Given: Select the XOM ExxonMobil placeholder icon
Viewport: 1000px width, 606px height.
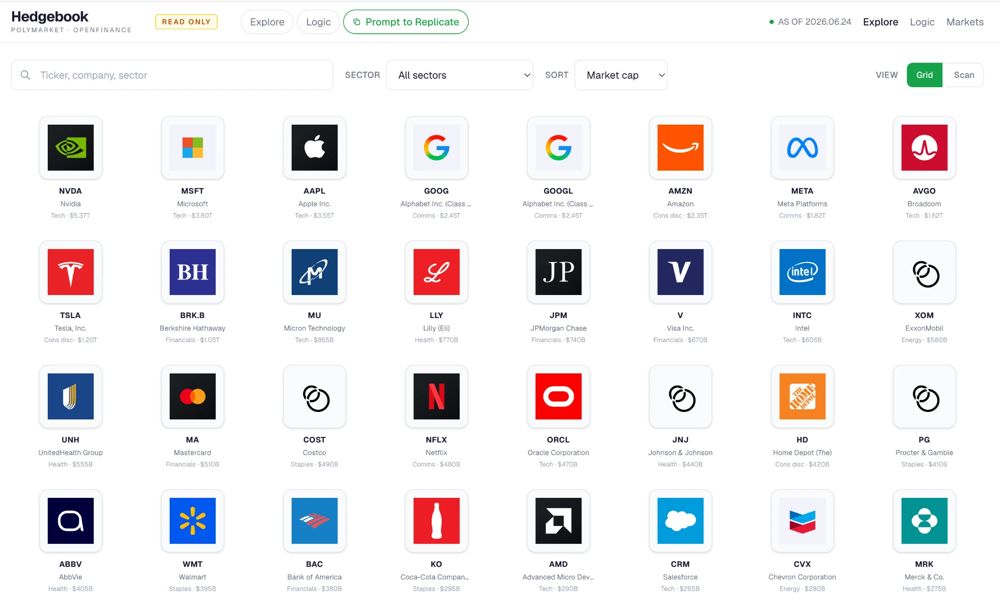Looking at the screenshot, I should coord(924,272).
